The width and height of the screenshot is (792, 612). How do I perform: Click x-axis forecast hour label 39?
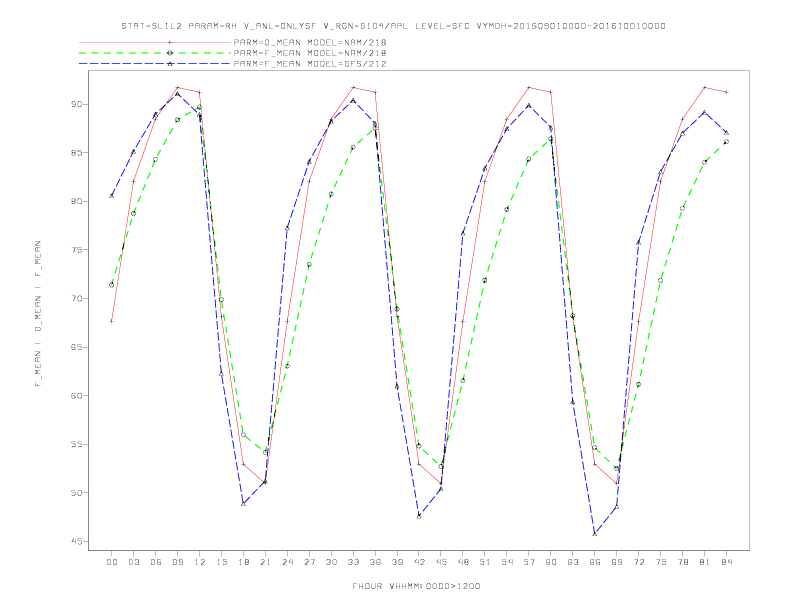(x=397, y=562)
